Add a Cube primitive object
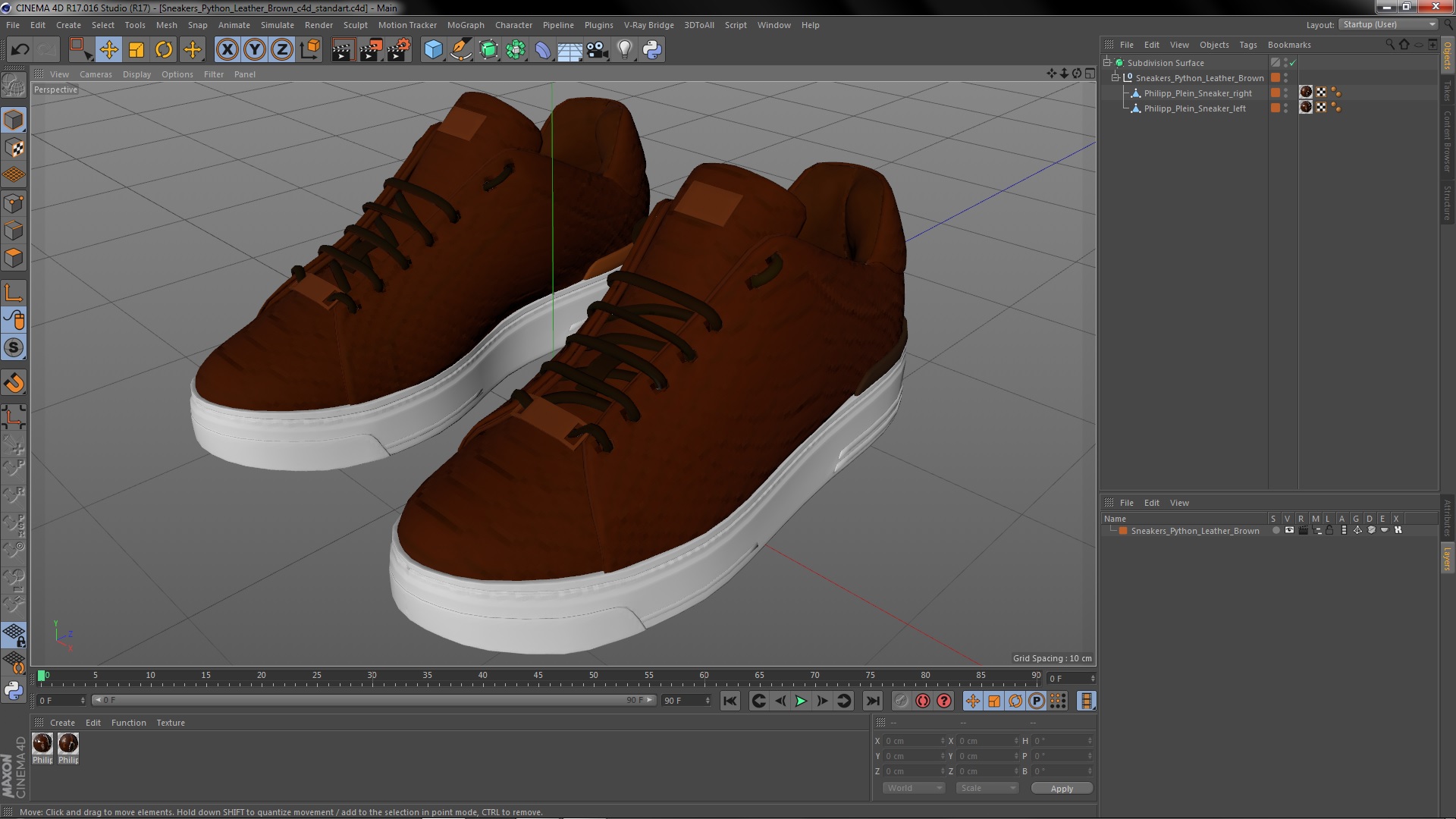Viewport: 1456px width, 819px height. 433,50
